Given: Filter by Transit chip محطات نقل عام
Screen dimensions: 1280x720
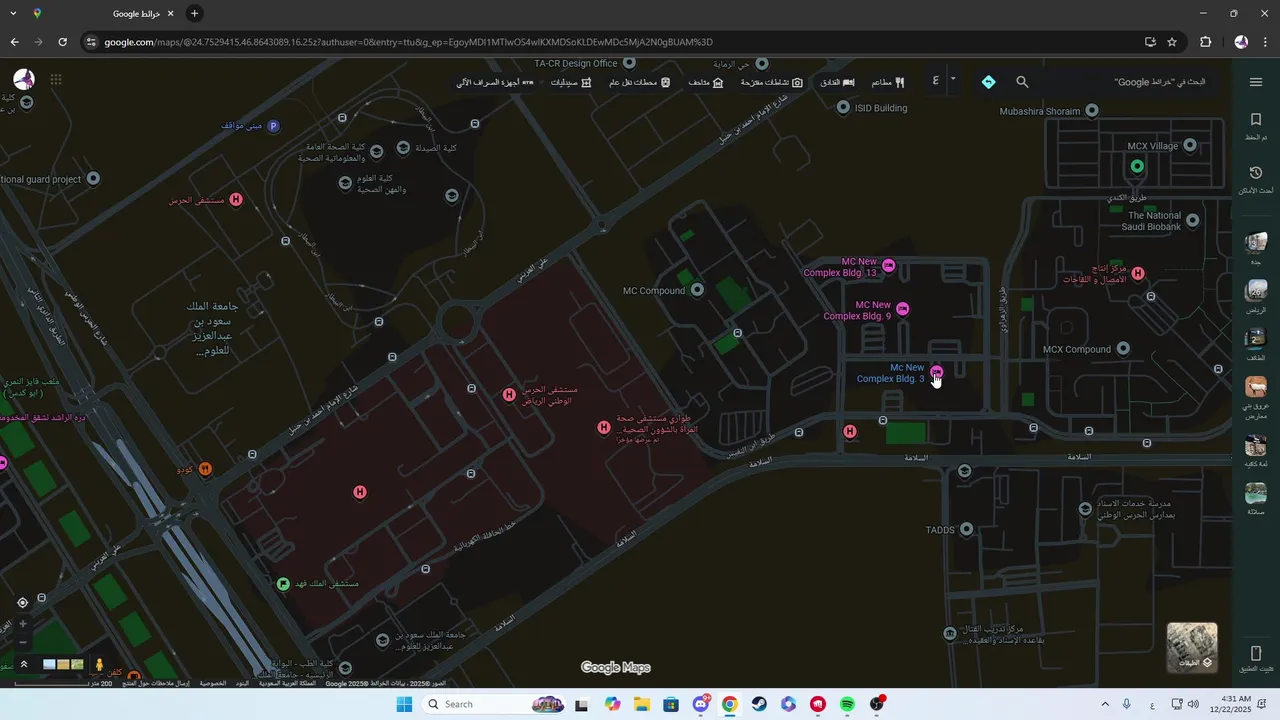Looking at the screenshot, I should coord(640,82).
